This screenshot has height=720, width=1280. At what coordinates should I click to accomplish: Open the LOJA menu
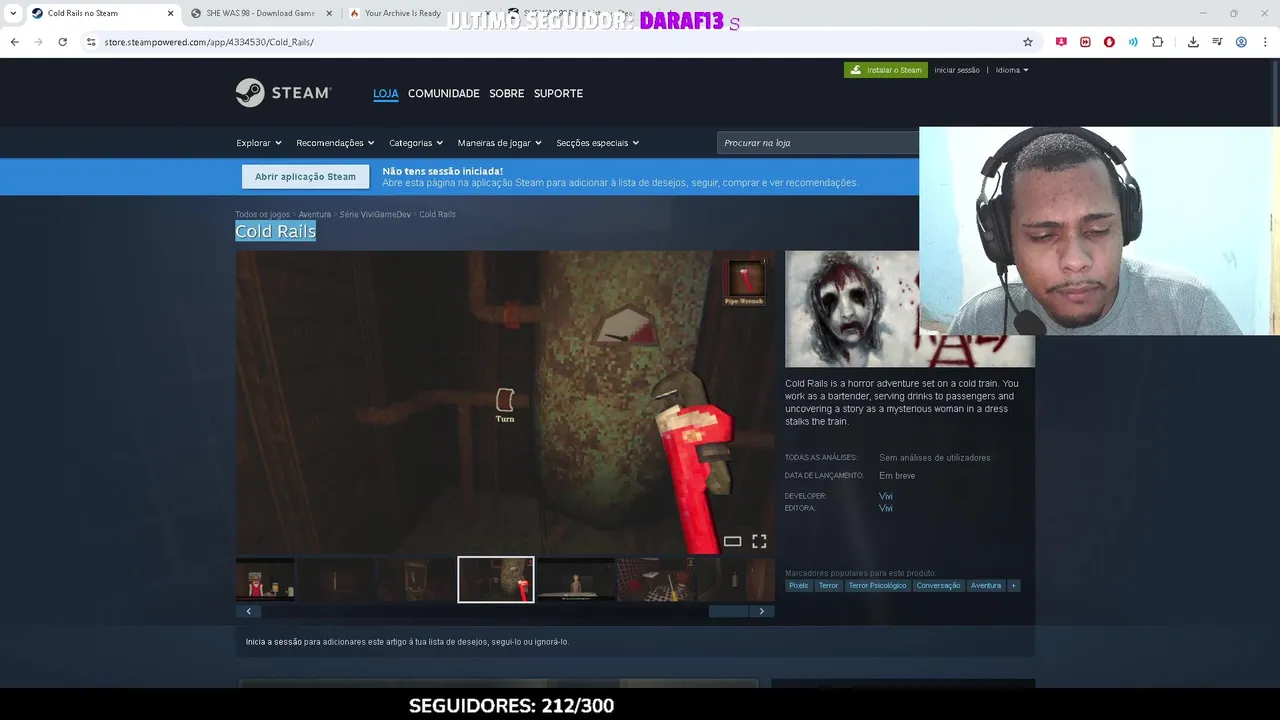click(x=386, y=93)
